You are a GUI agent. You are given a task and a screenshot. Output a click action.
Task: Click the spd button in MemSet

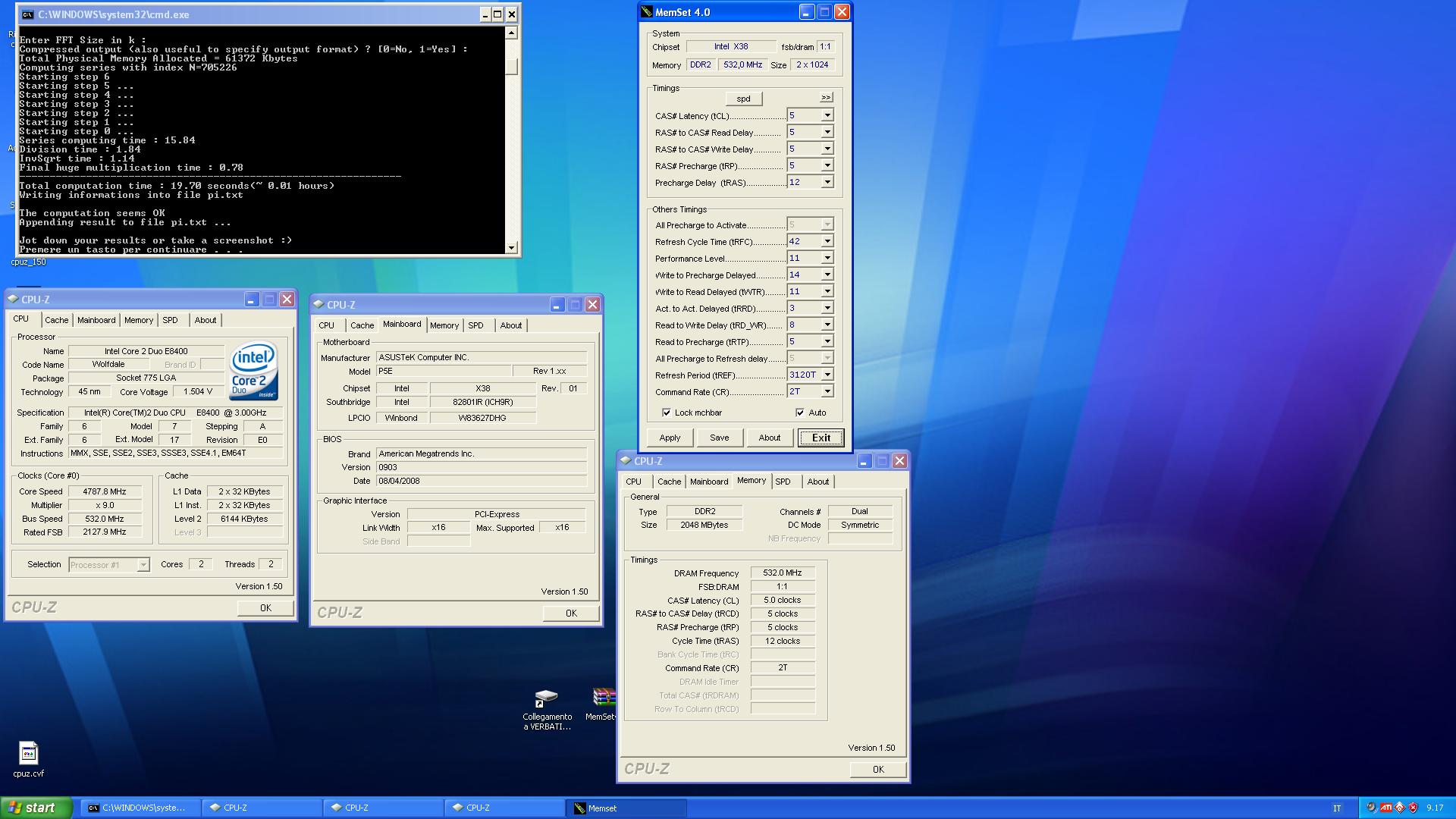point(743,99)
